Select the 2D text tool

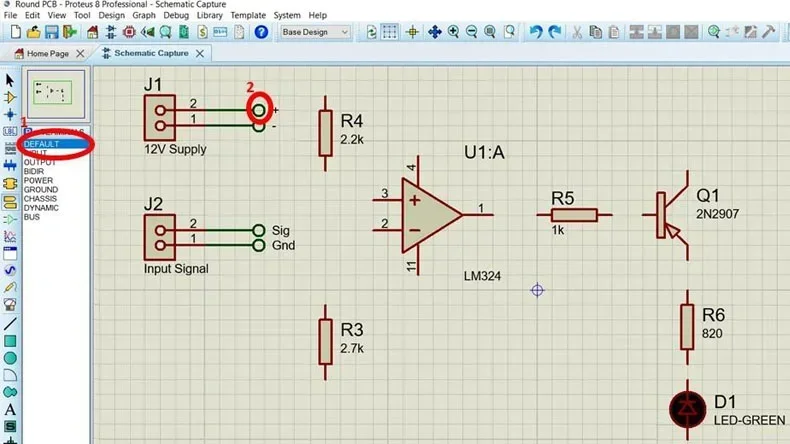pyautogui.click(x=10, y=408)
